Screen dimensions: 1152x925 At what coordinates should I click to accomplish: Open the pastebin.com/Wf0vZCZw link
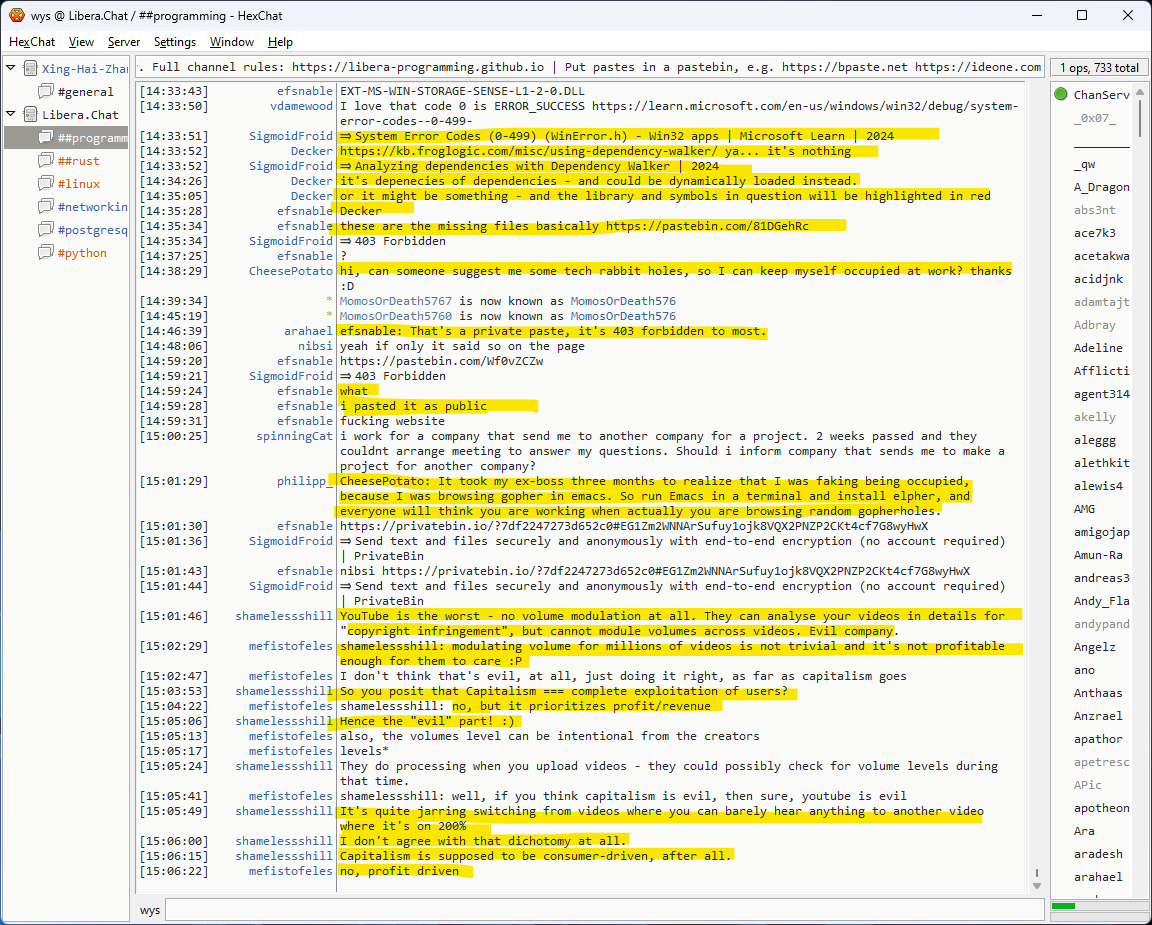pos(441,361)
